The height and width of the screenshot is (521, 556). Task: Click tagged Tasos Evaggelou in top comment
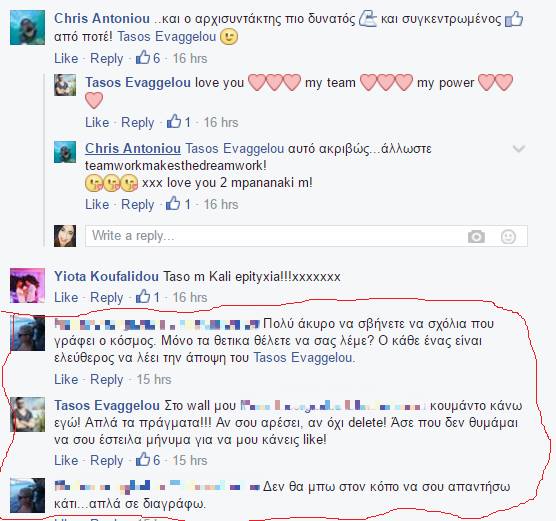coord(167,37)
